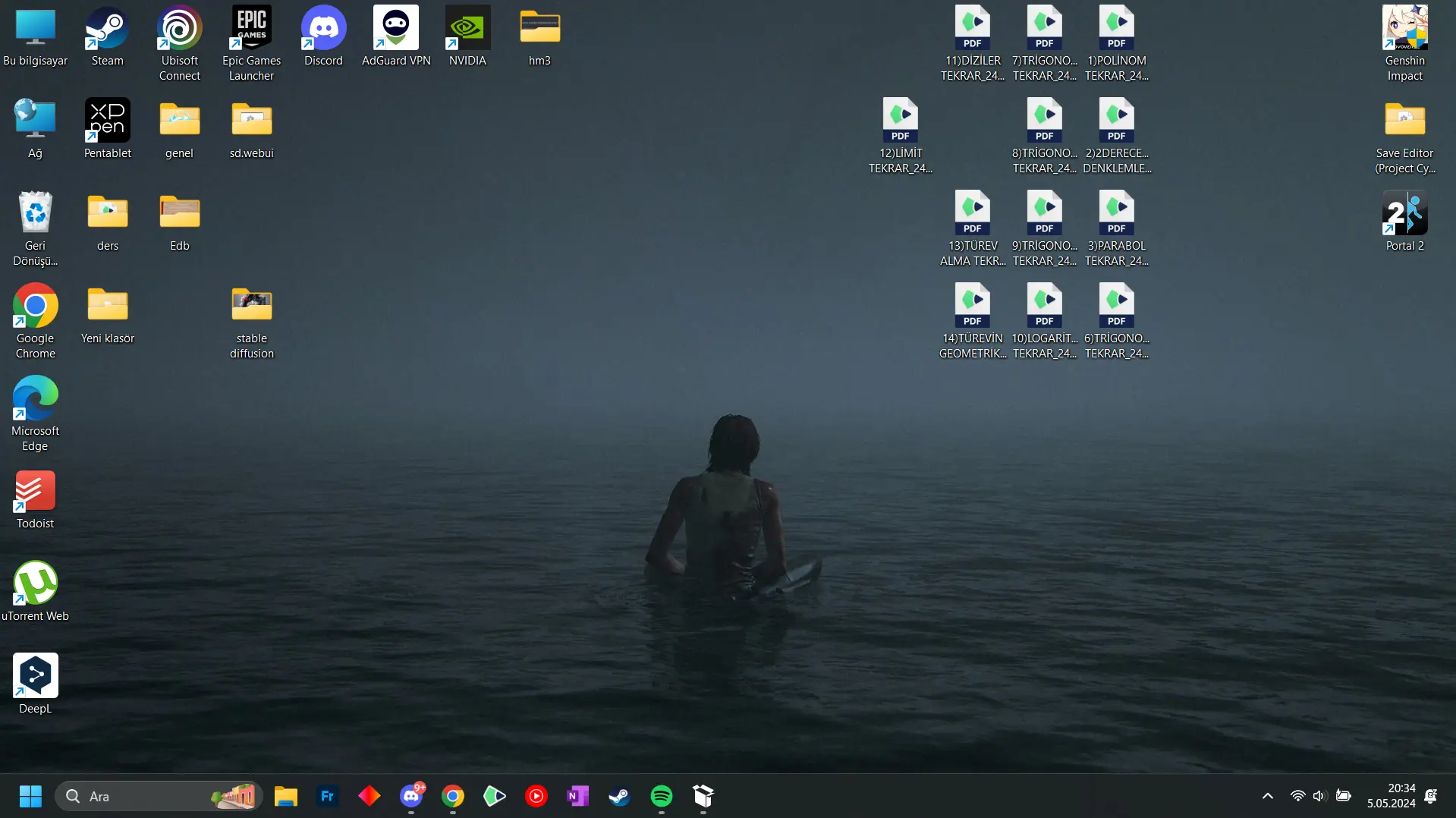Select the ders folder
Screen dimensions: 1456x818
pyautogui.click(x=107, y=222)
